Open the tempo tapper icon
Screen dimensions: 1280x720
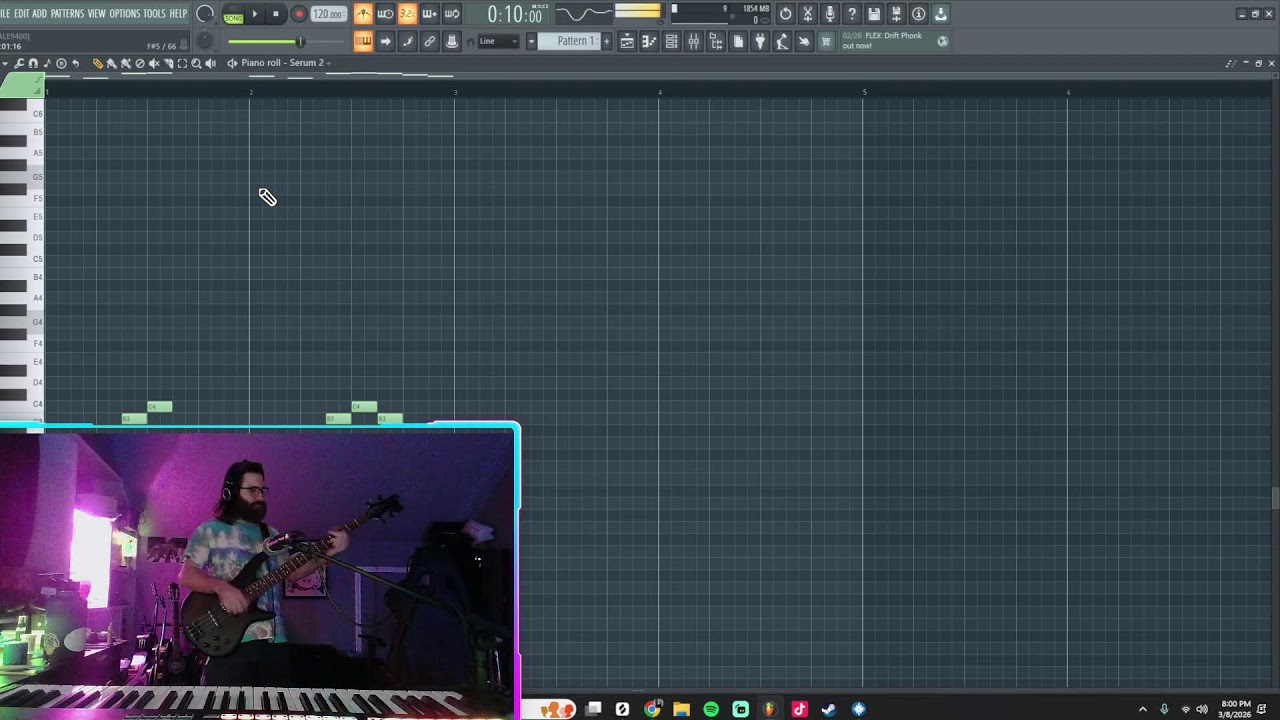pos(782,41)
